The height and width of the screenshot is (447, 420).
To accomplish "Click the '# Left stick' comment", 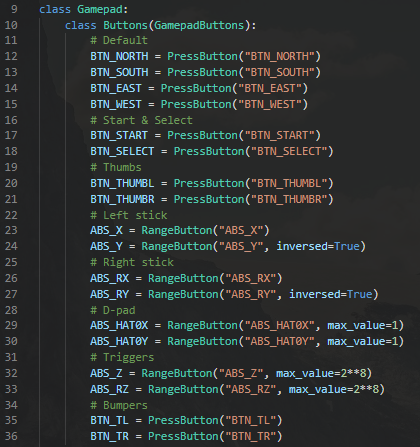I will (129, 215).
